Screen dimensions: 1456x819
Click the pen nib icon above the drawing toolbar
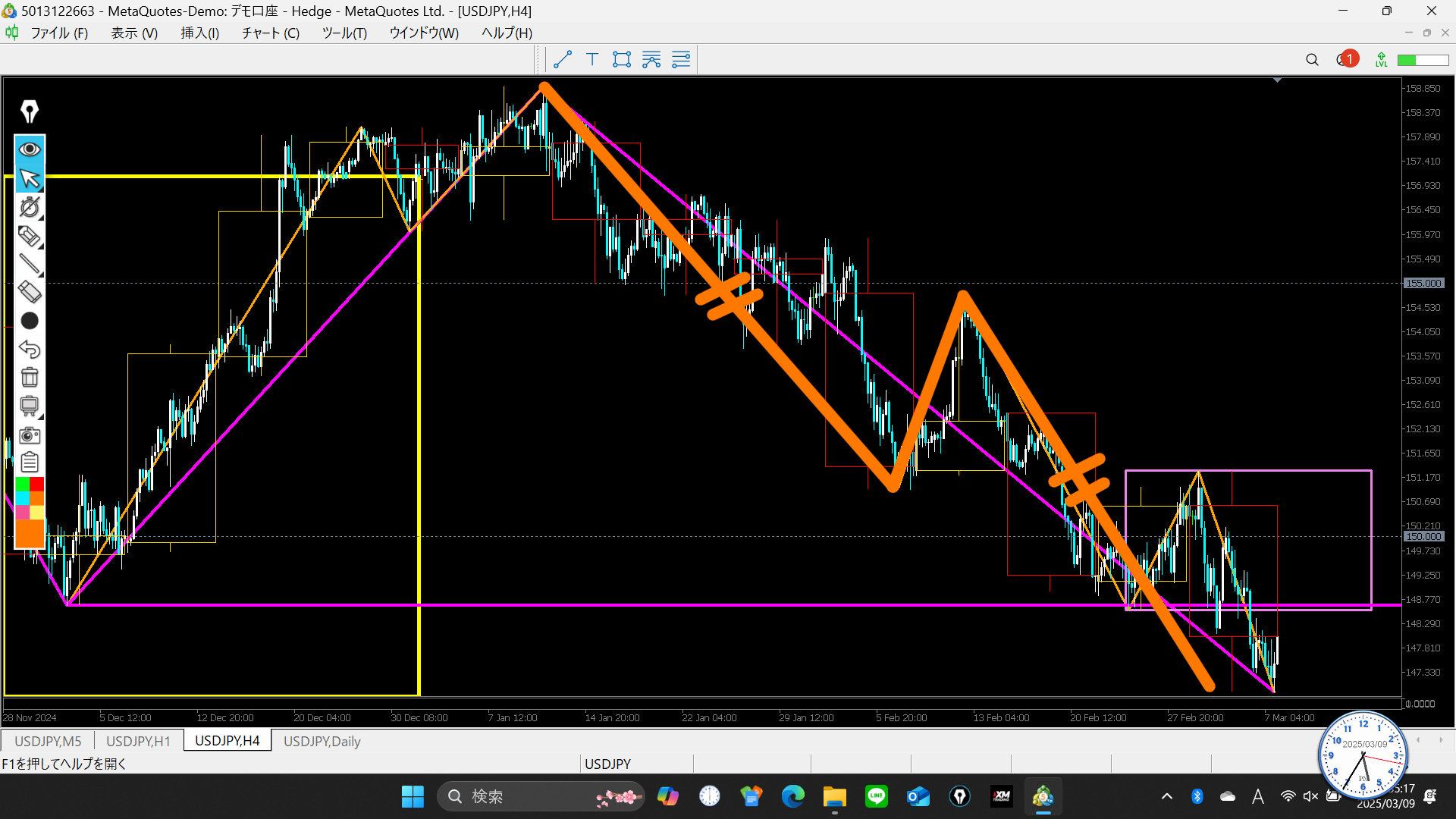click(30, 111)
